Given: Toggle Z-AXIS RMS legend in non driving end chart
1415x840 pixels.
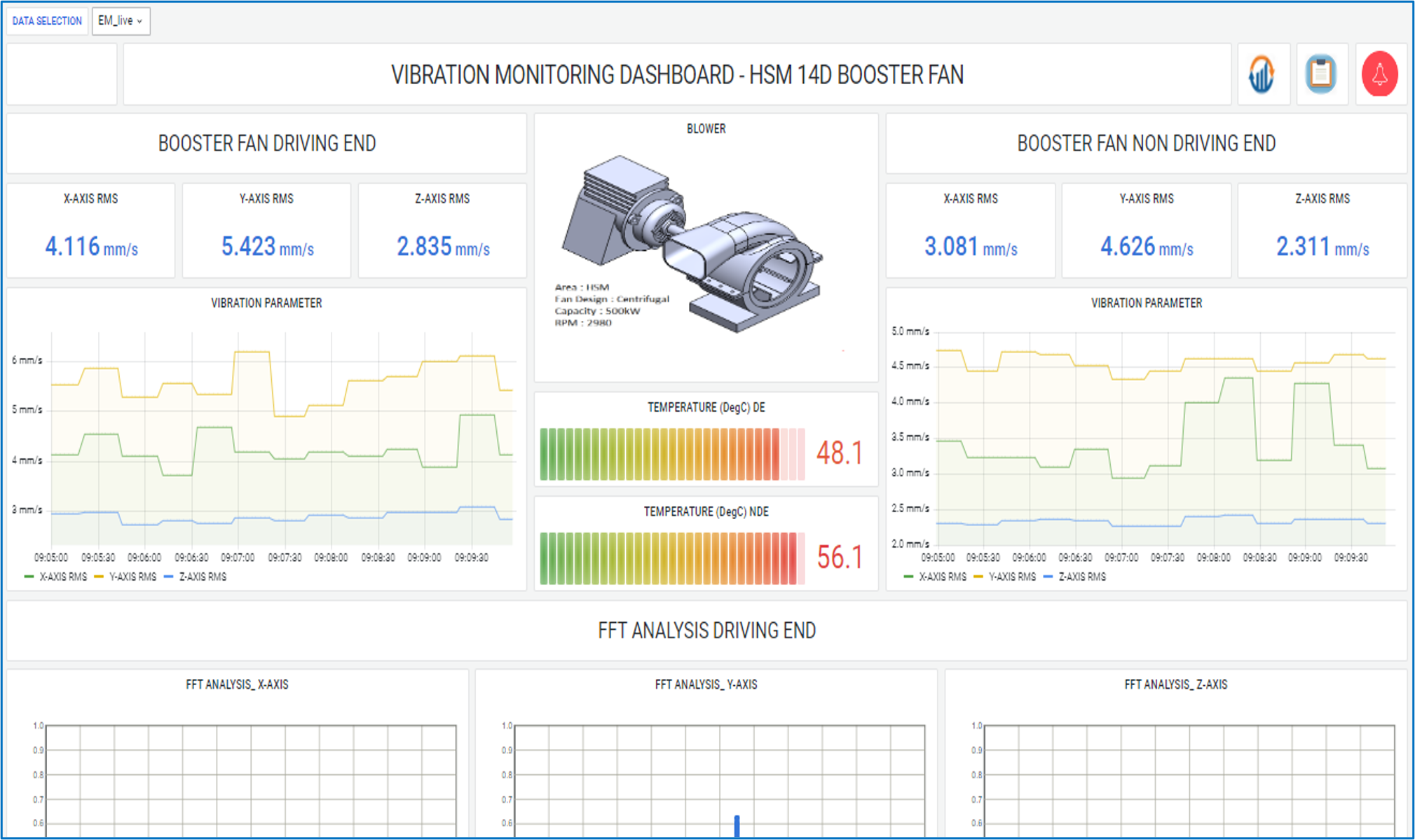Looking at the screenshot, I should 1081,577.
